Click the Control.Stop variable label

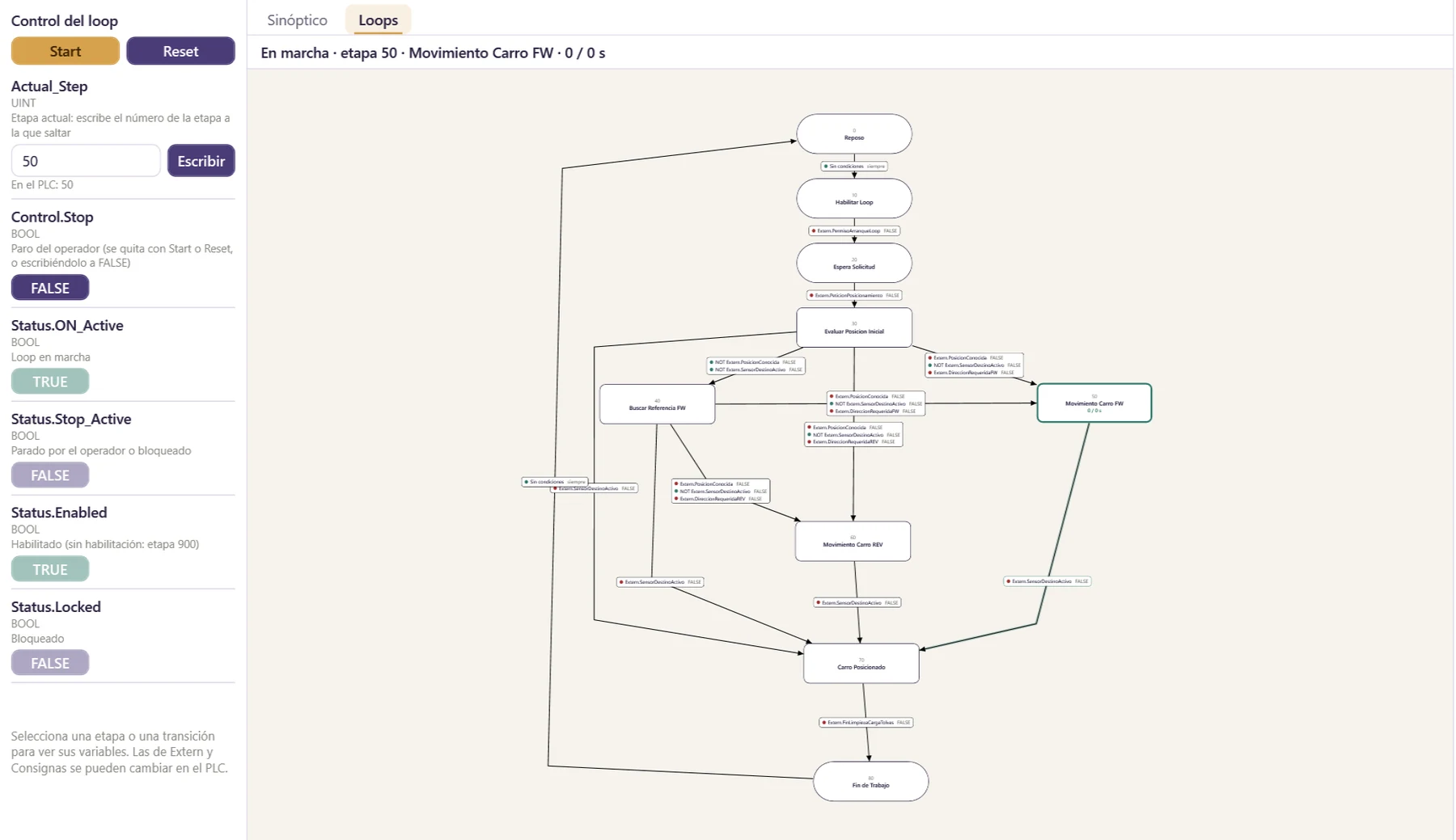(53, 217)
